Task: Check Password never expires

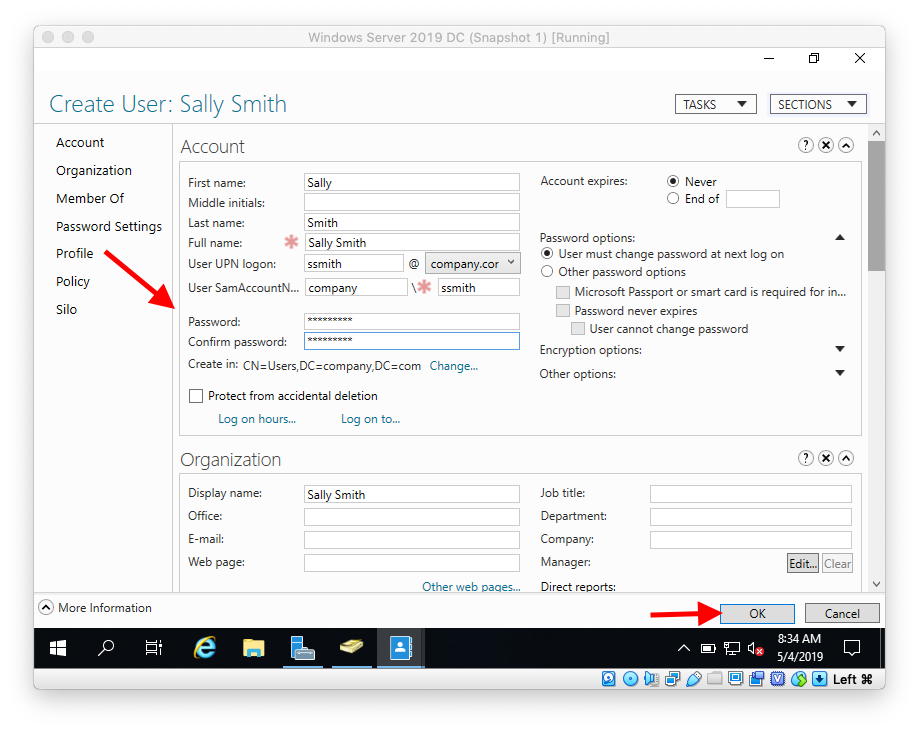Action: click(x=563, y=310)
